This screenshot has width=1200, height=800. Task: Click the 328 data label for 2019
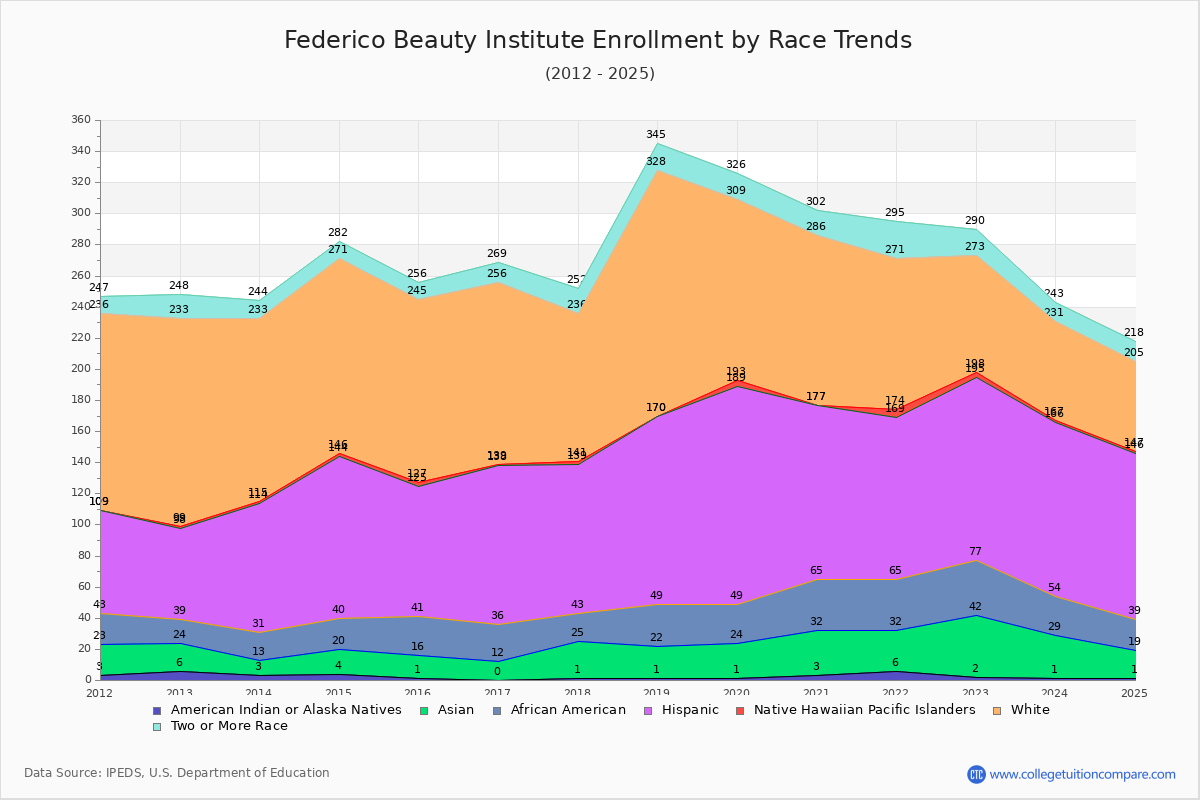tap(656, 161)
